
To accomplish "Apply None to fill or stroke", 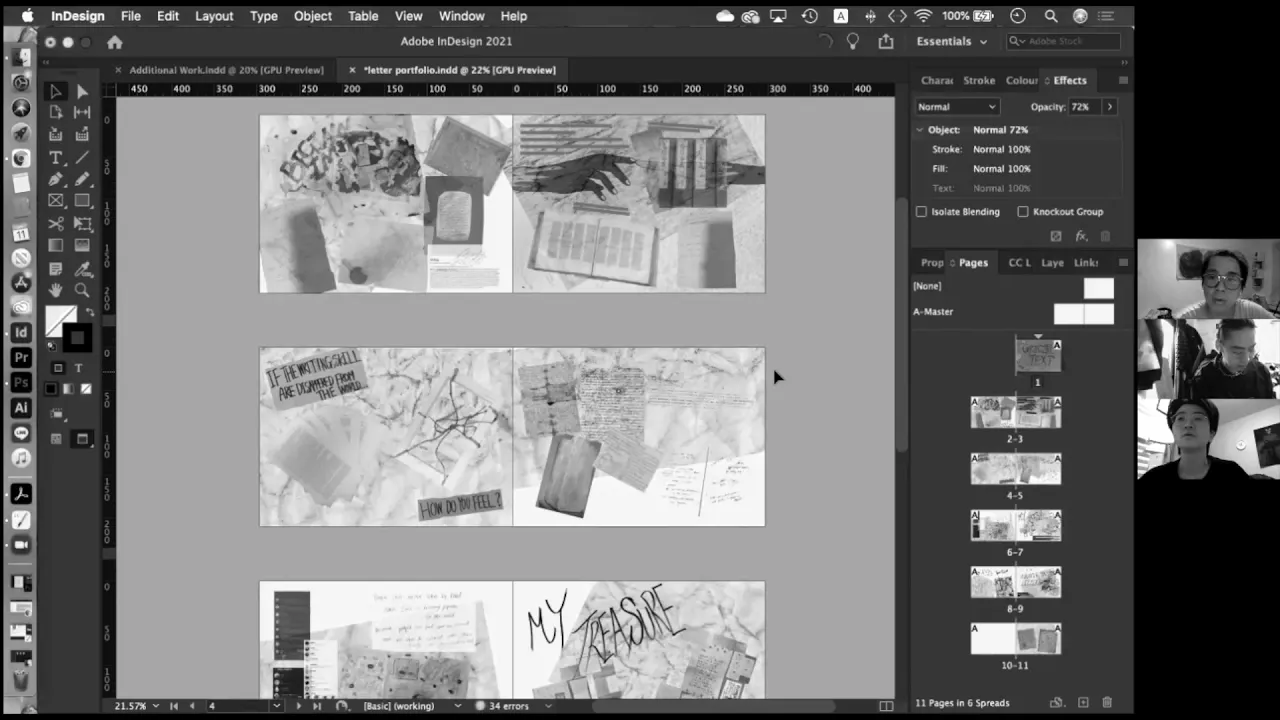I will tap(85, 389).
